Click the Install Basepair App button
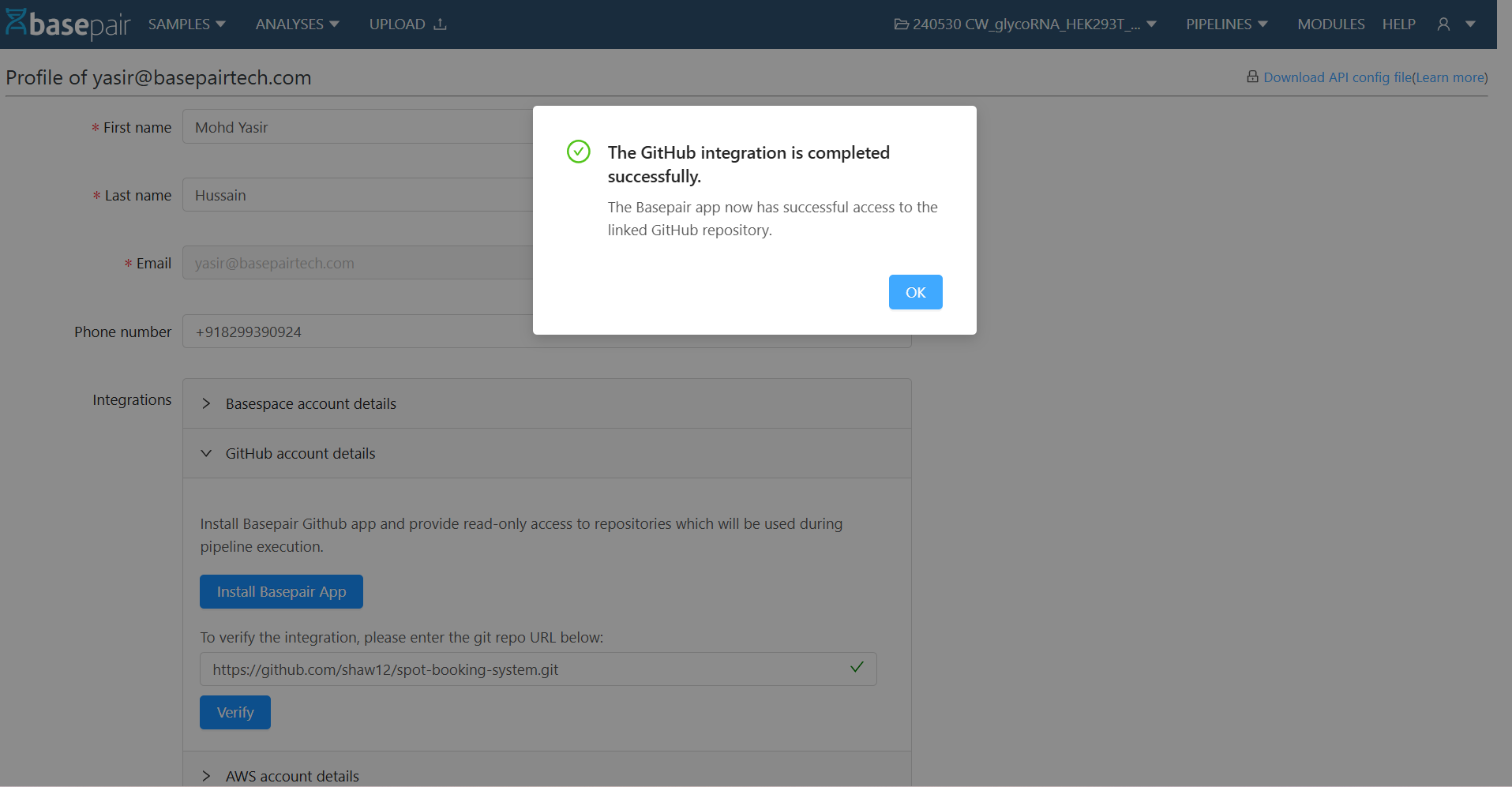1512x787 pixels. tap(281, 591)
